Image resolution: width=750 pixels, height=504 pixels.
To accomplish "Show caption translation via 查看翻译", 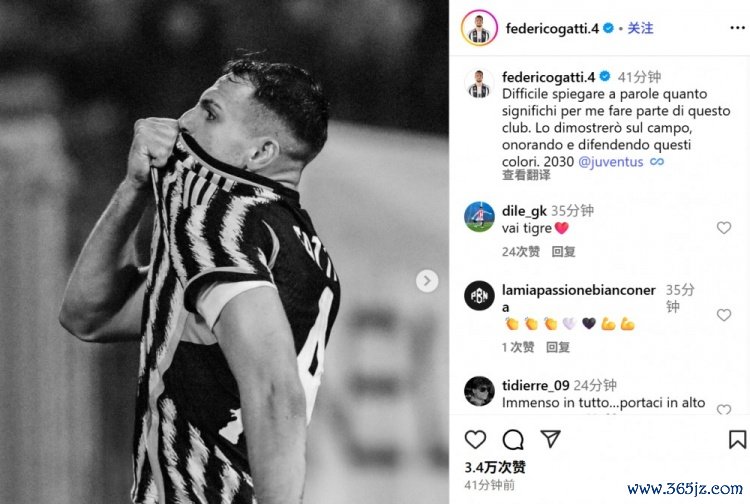I will 526,175.
